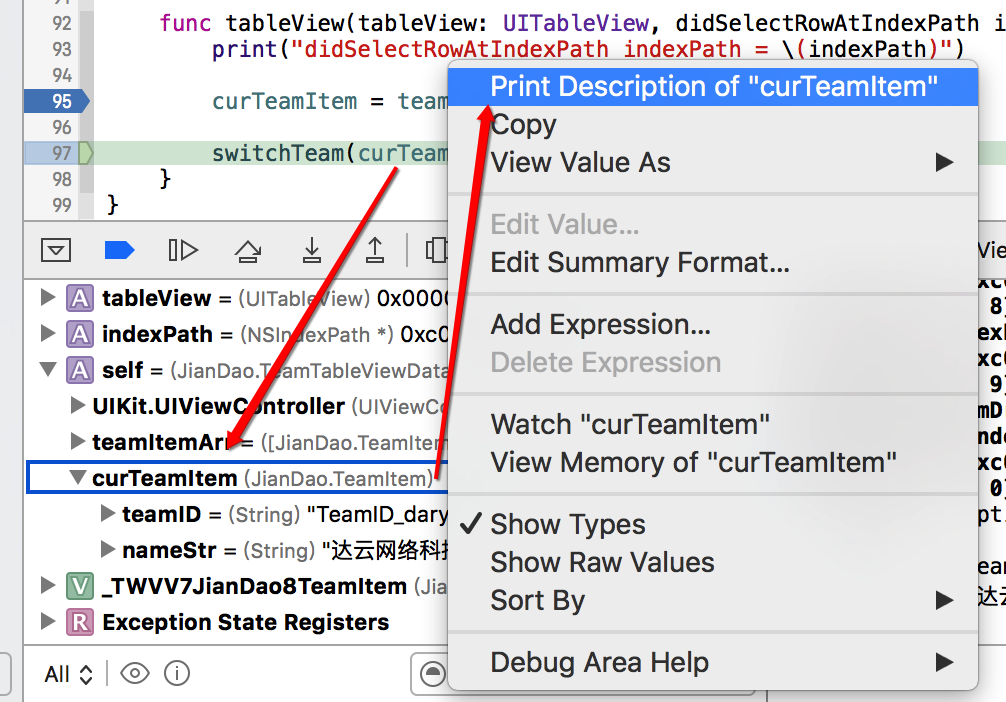
Task: Click line number 99 in gutter
Action: point(62,205)
